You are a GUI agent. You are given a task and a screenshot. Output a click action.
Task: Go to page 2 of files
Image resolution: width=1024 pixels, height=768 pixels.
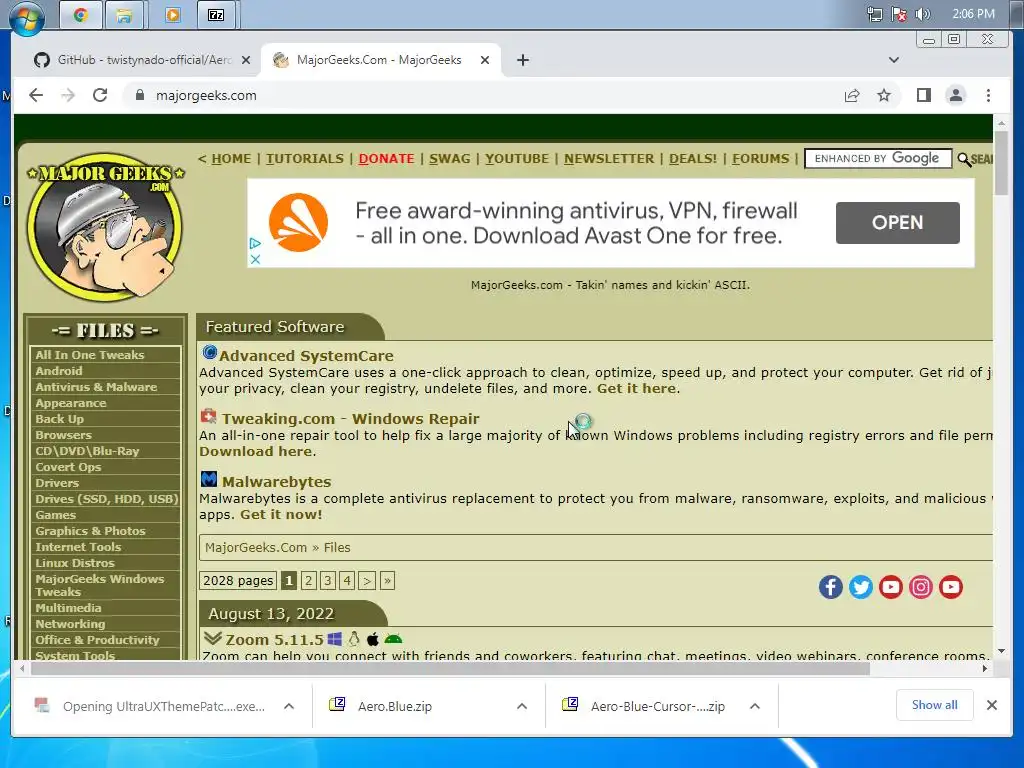pyautogui.click(x=309, y=581)
